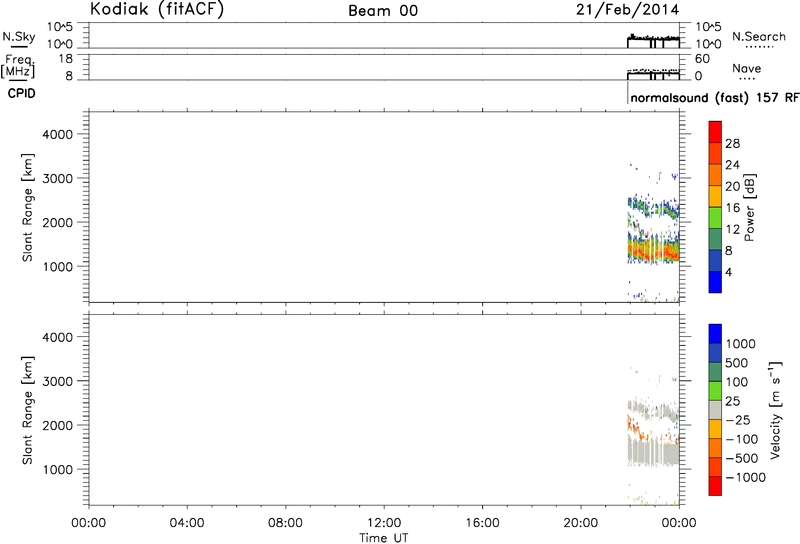
Task: Click the '2000' tick of the velocity panel
Action: 58,426
